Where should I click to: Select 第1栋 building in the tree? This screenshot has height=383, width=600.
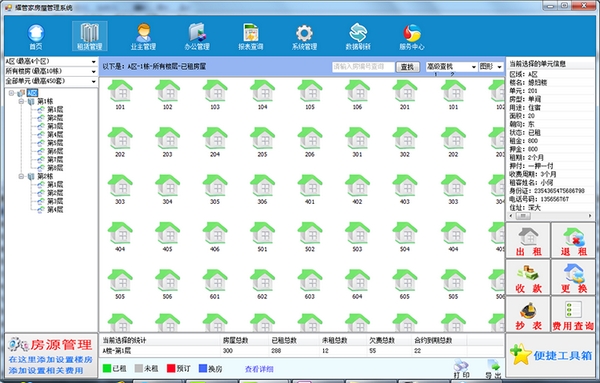point(45,101)
